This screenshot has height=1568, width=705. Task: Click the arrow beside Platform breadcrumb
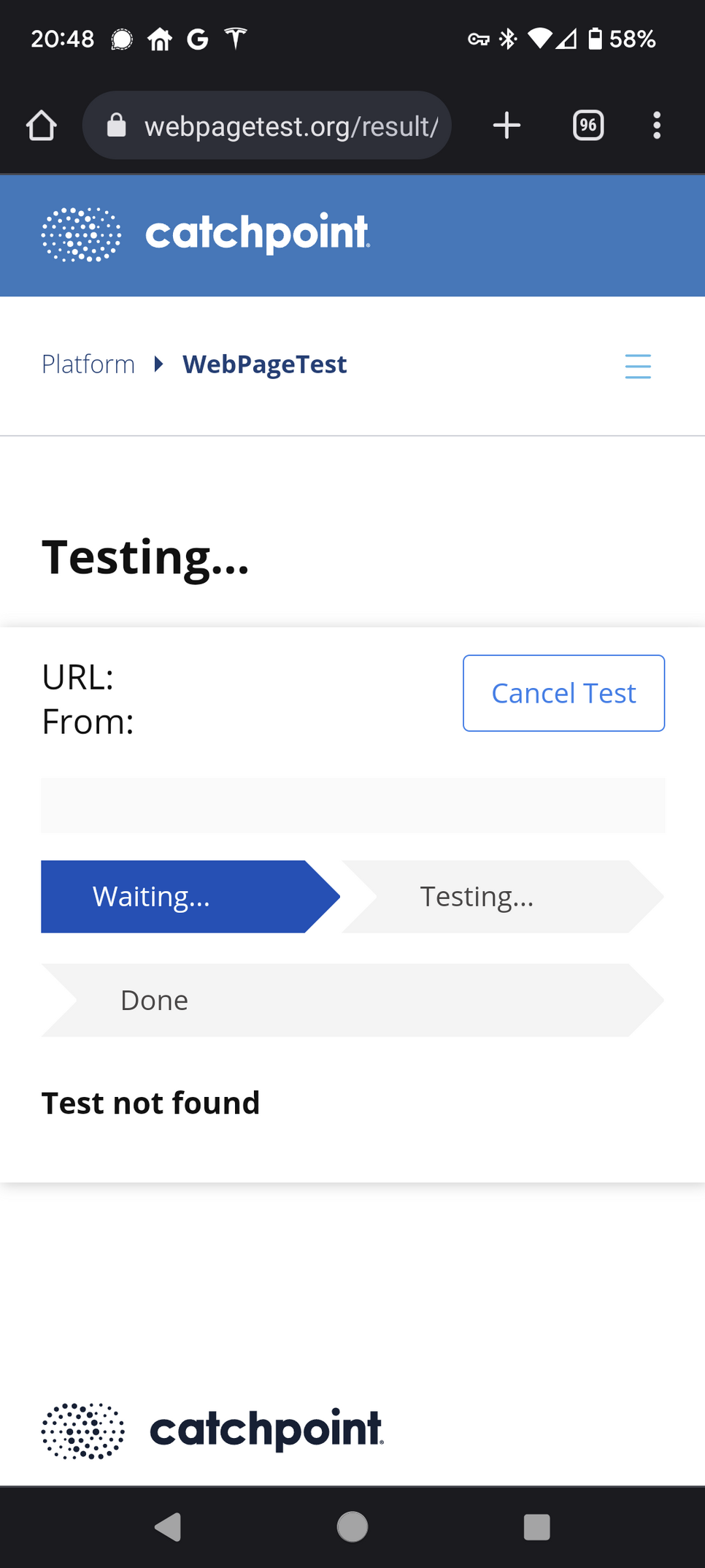coord(158,364)
